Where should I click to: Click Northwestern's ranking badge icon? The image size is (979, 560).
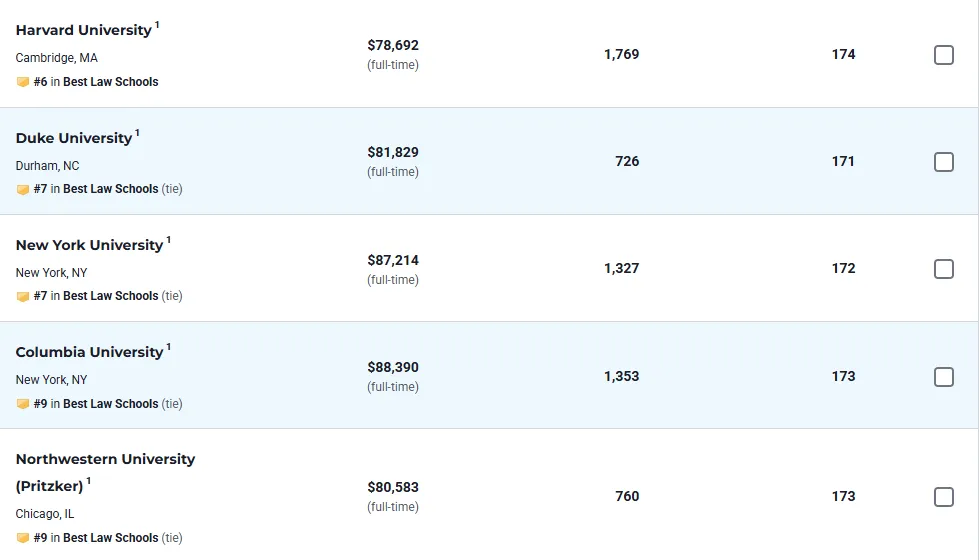[23, 538]
